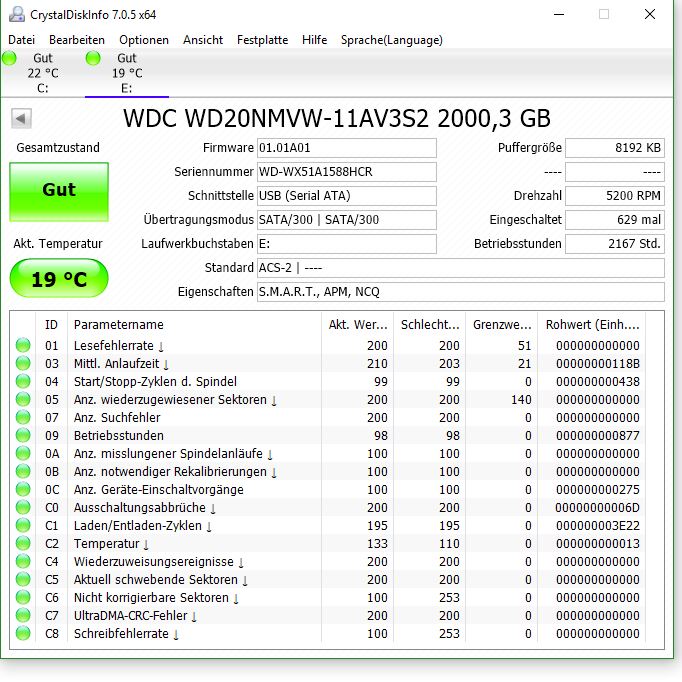682x682 pixels.
Task: Open the Ansicht menu
Action: coord(203,40)
